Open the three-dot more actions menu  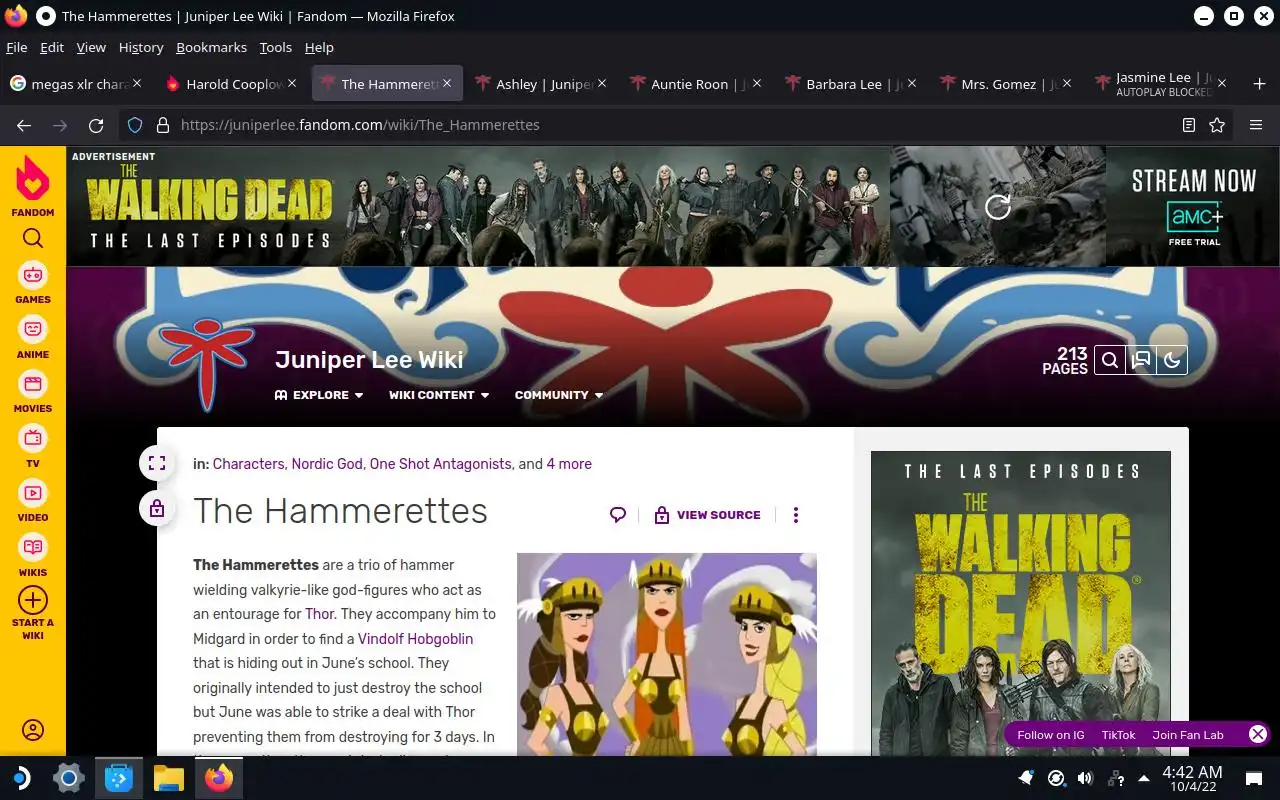point(796,515)
